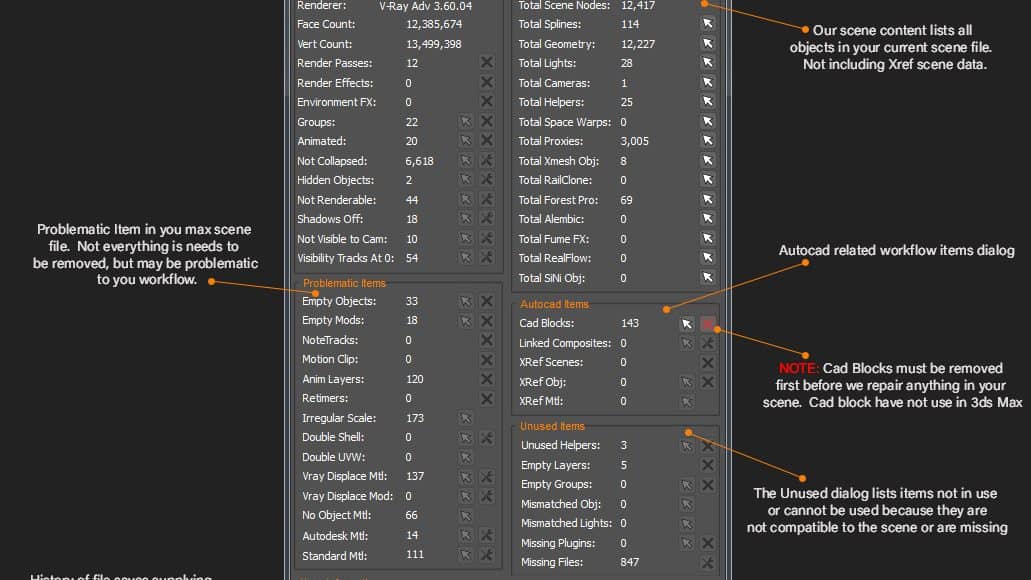Select scene cameras via Total Cameras arrow

pos(708,83)
